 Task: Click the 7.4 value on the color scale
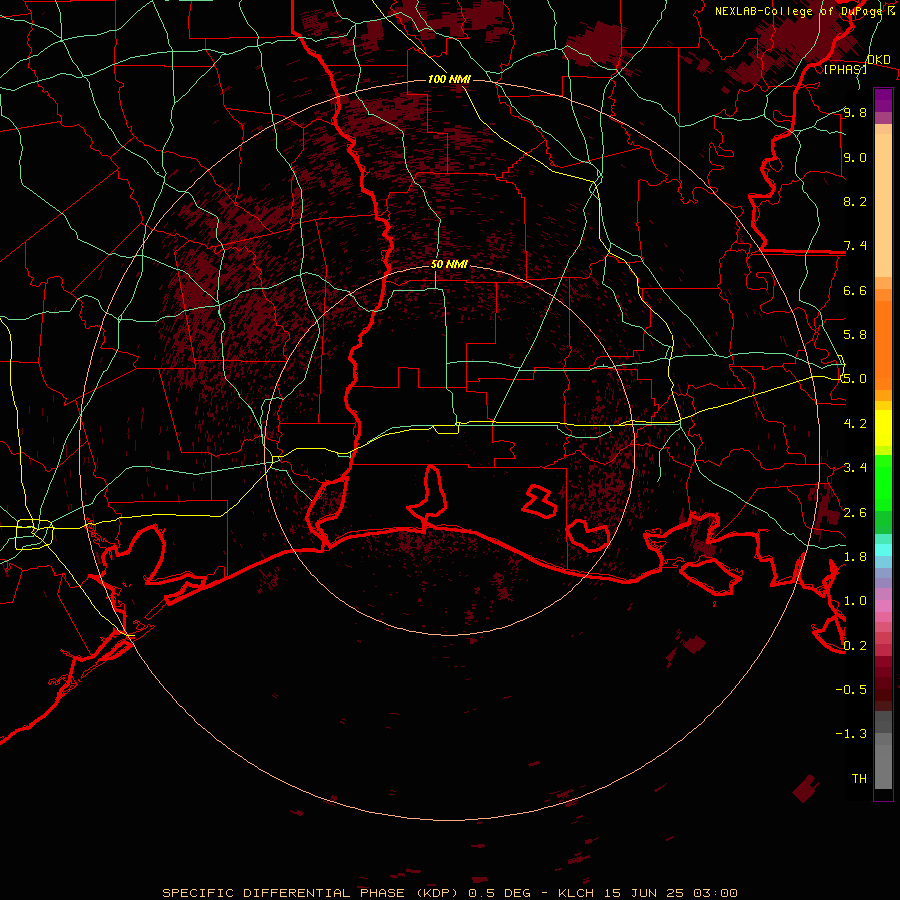coord(855,246)
